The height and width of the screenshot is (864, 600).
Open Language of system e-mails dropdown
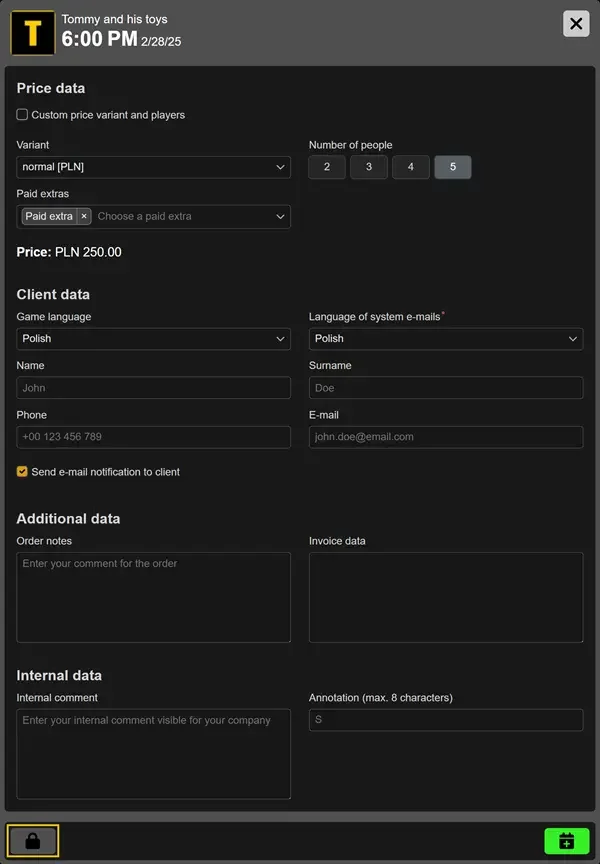(445, 339)
